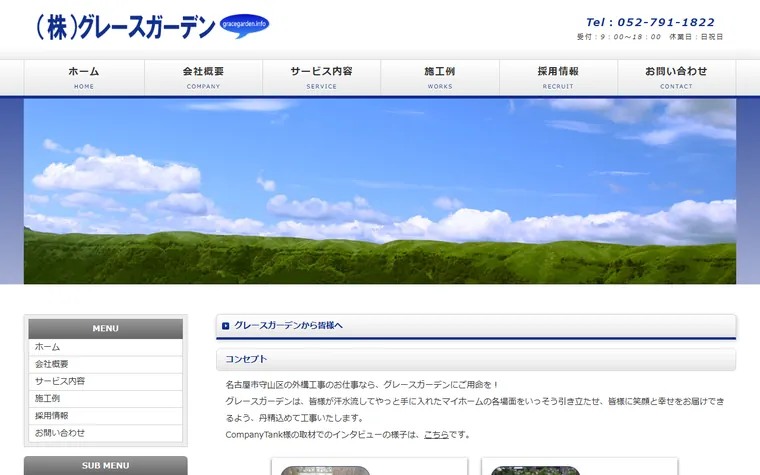This screenshot has height=475, width=760.
Task: Click the square icon beside グレースガーデンから皆様へ
Action: coord(225,326)
